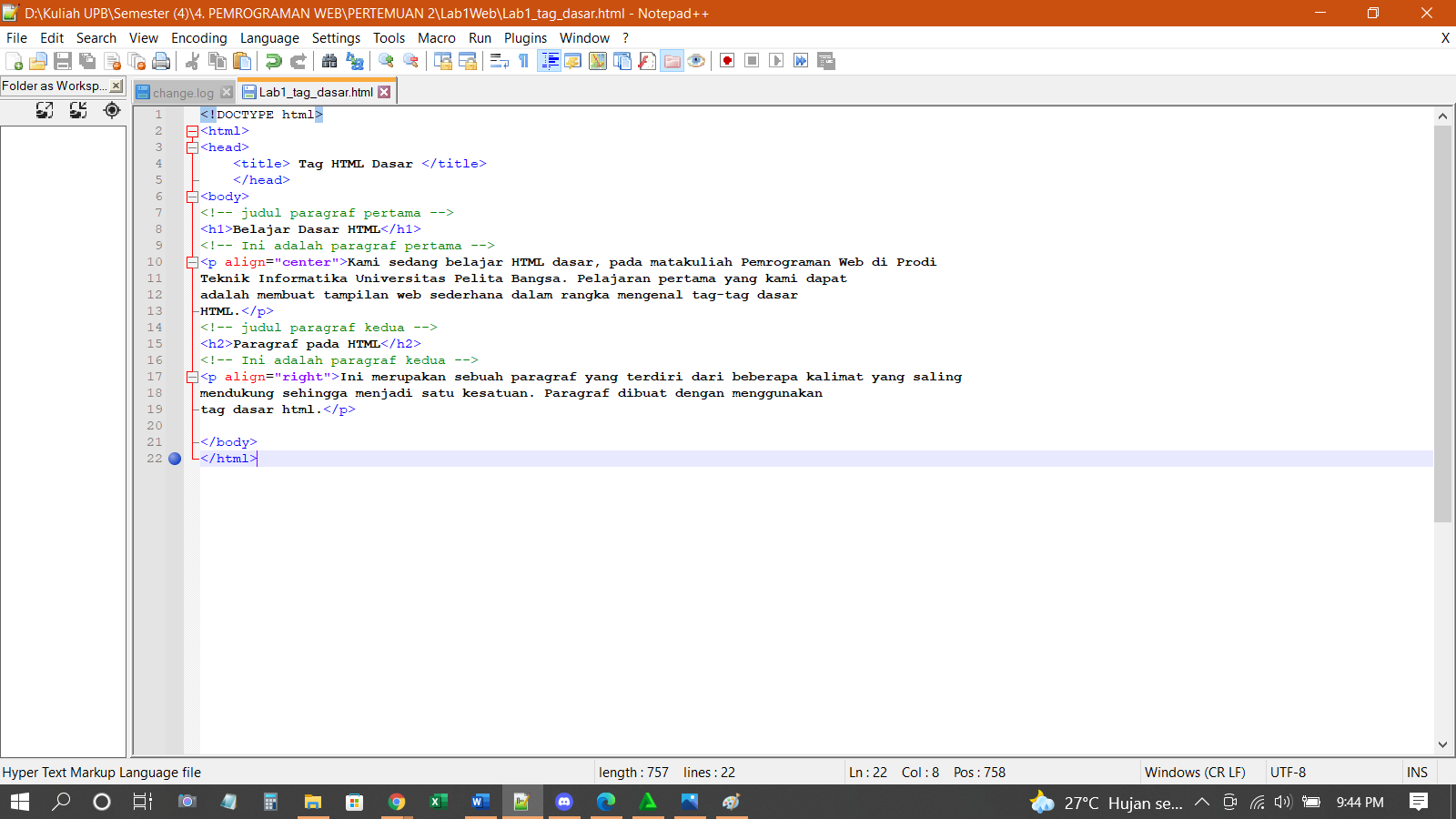Switch to change.log tab
Viewport: 1456px width, 819px height.
point(183,93)
